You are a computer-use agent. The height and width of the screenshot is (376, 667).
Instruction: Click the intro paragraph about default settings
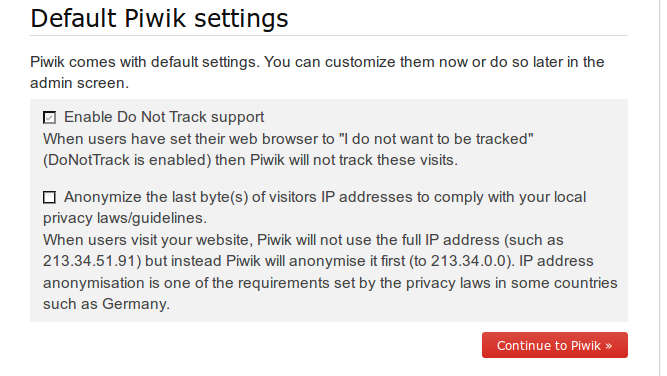click(317, 72)
